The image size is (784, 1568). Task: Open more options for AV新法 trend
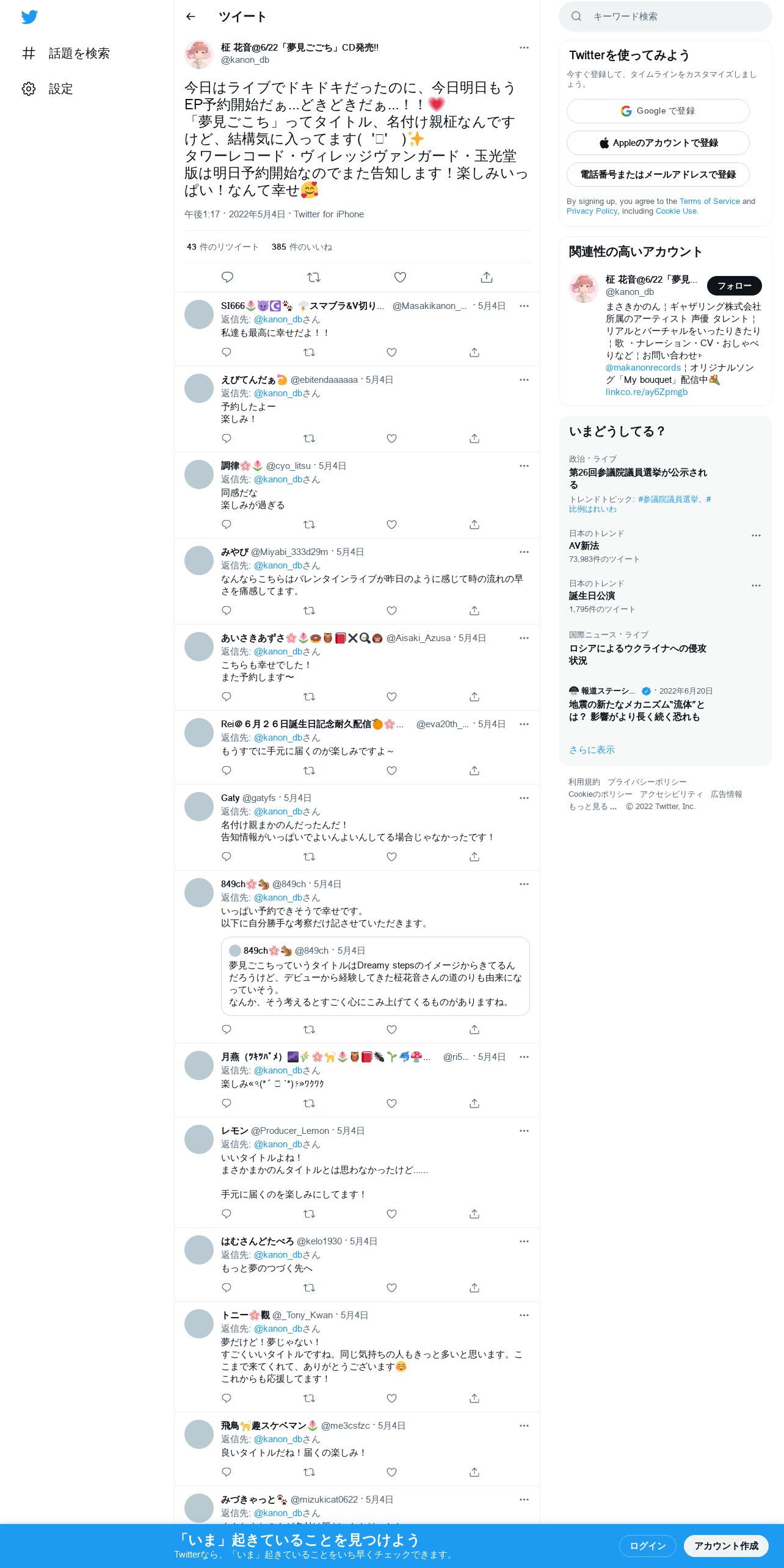click(756, 535)
